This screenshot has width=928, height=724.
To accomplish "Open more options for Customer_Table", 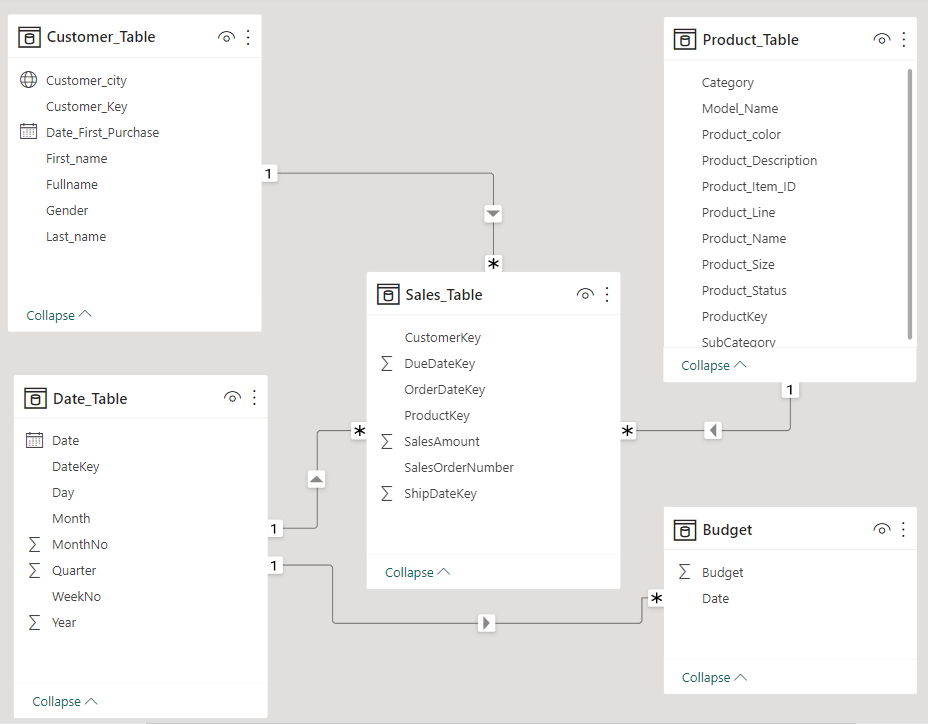I will tap(248, 37).
